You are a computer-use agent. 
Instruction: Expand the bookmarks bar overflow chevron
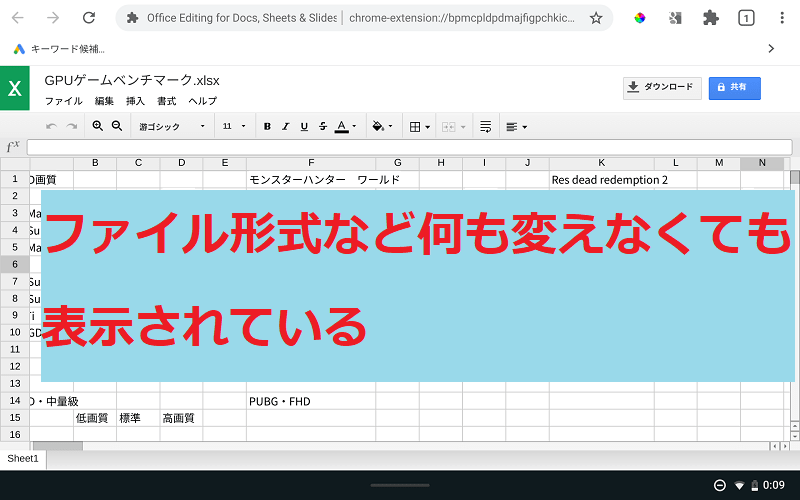tap(771, 48)
